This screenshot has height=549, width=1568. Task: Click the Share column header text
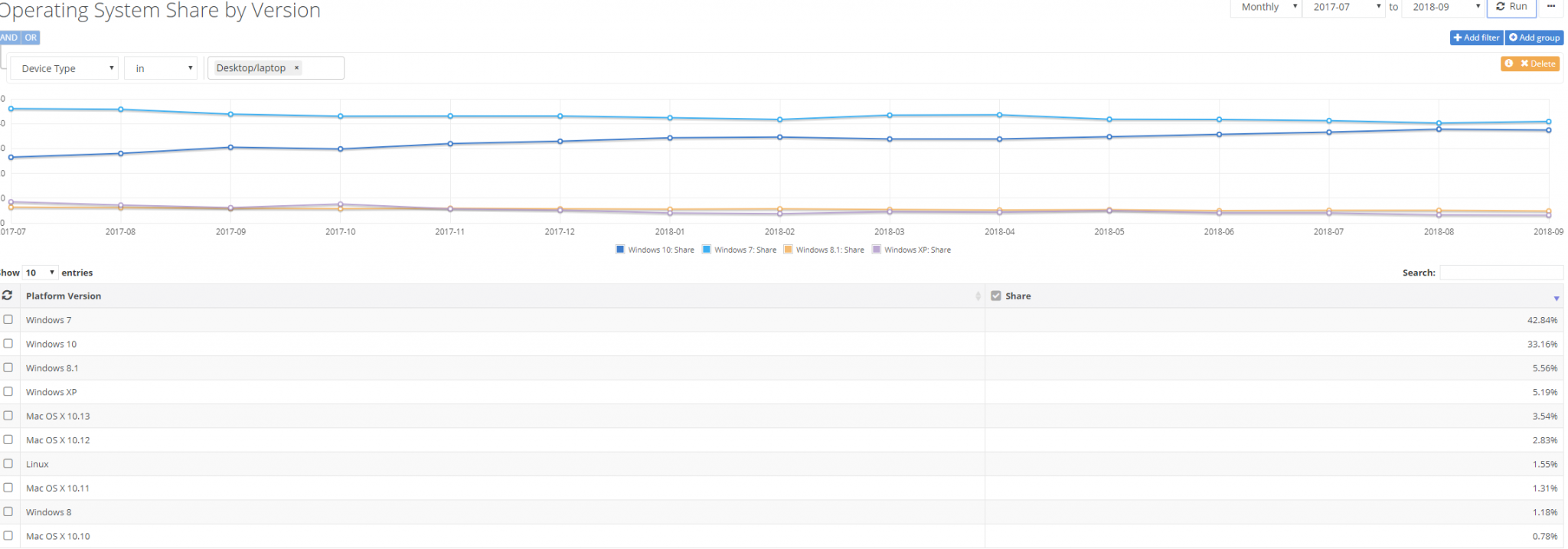pos(1018,296)
